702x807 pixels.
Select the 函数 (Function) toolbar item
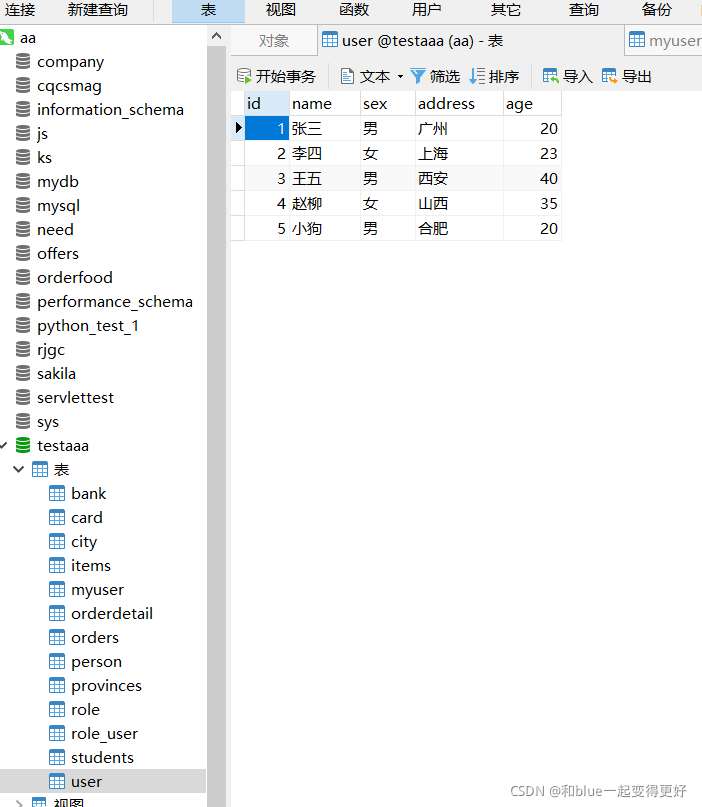click(354, 10)
